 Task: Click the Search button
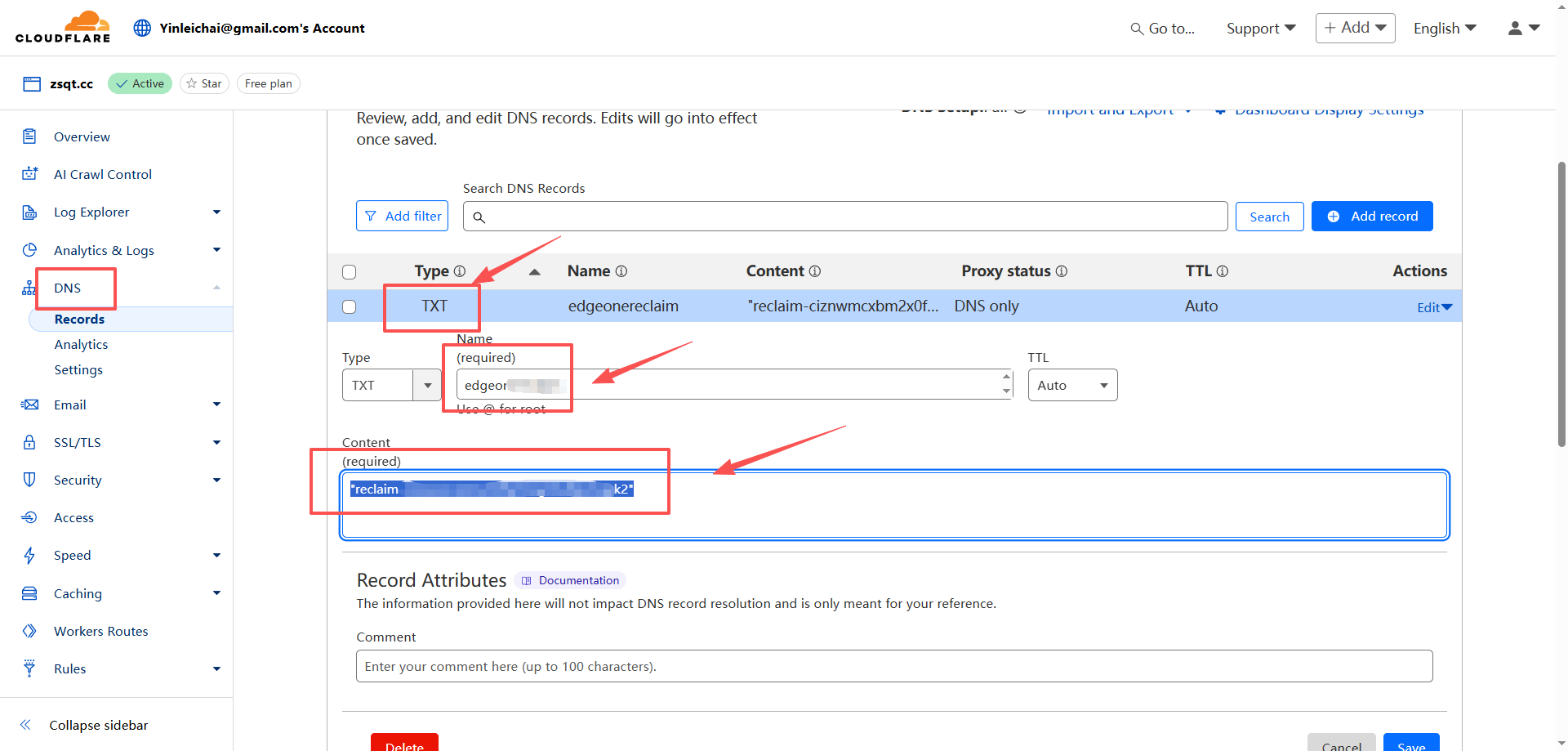[1269, 217]
